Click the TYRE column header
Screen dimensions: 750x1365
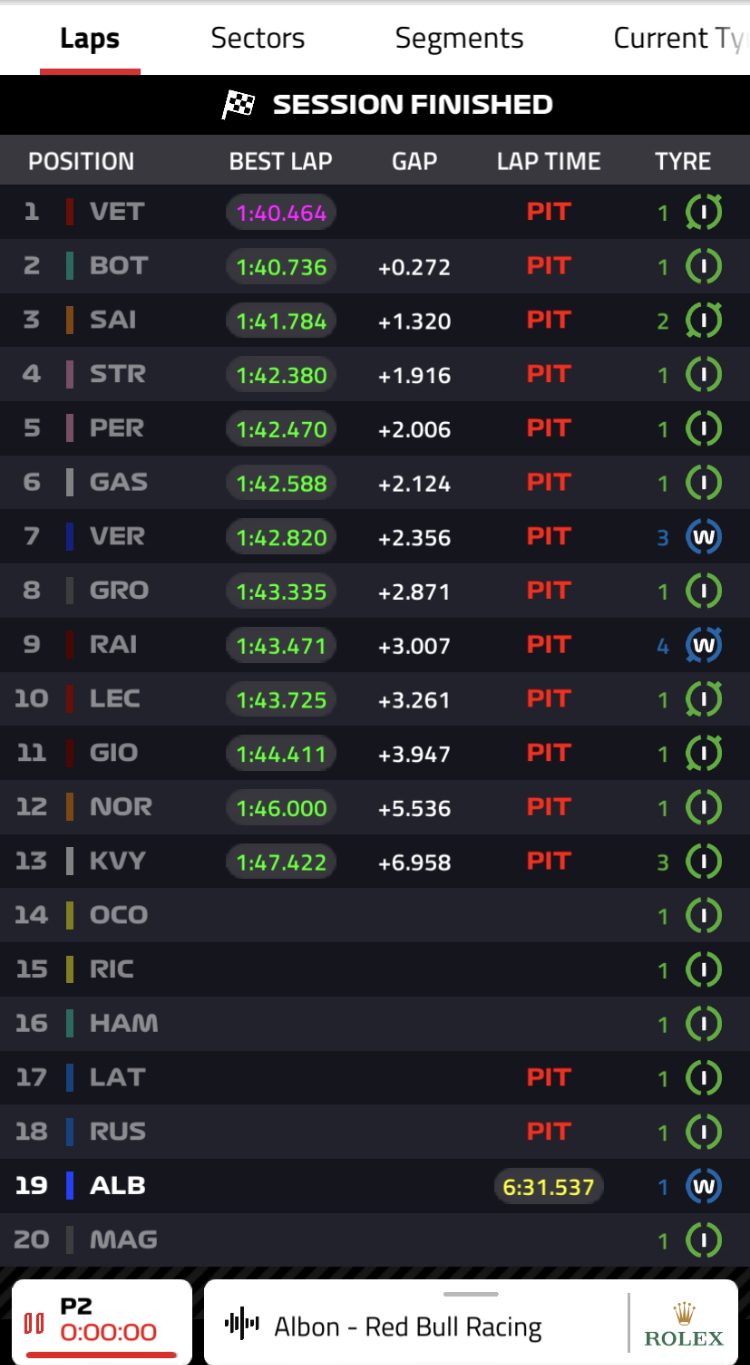683,162
